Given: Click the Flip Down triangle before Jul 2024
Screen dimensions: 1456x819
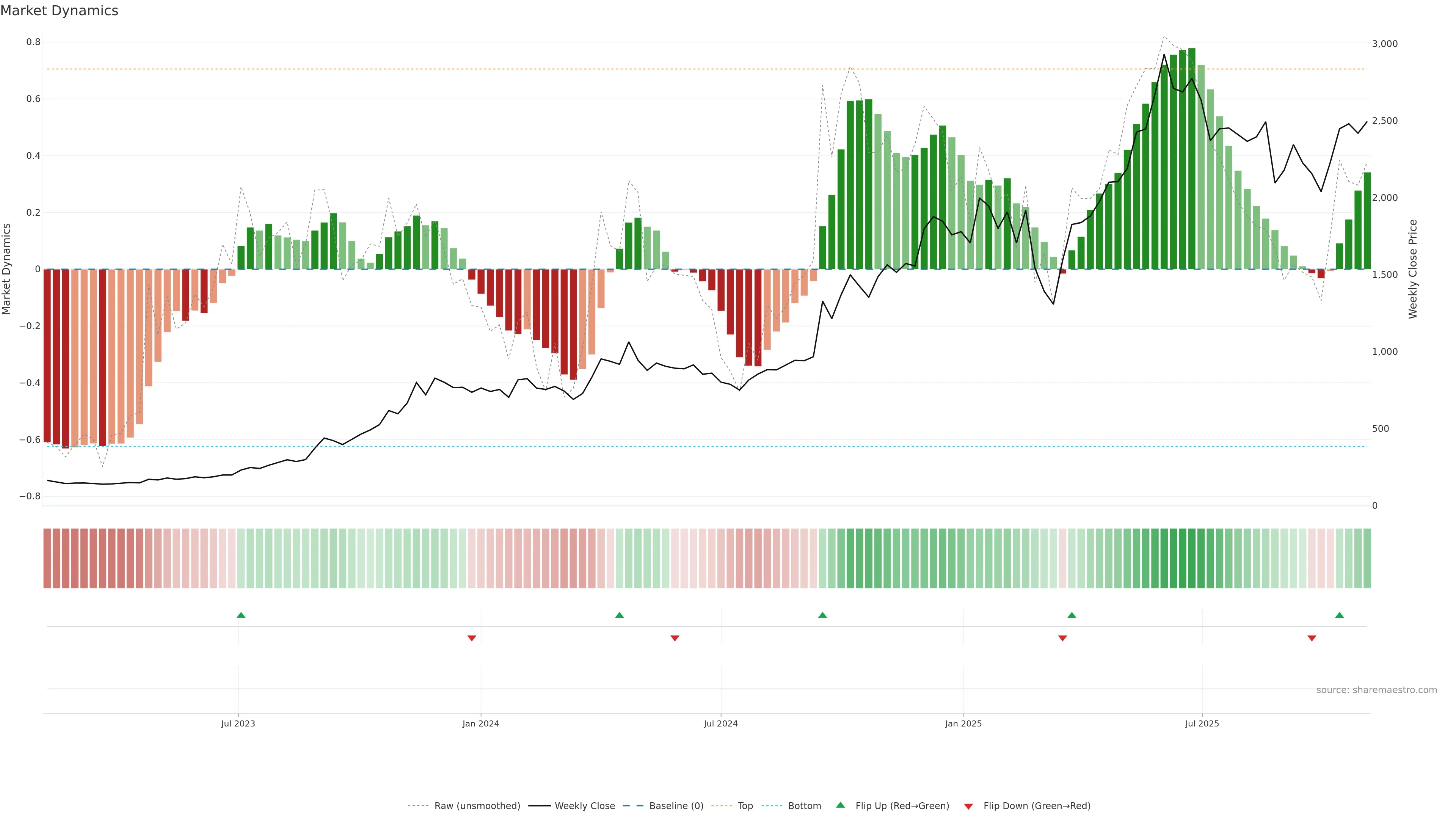Looking at the screenshot, I should (674, 638).
